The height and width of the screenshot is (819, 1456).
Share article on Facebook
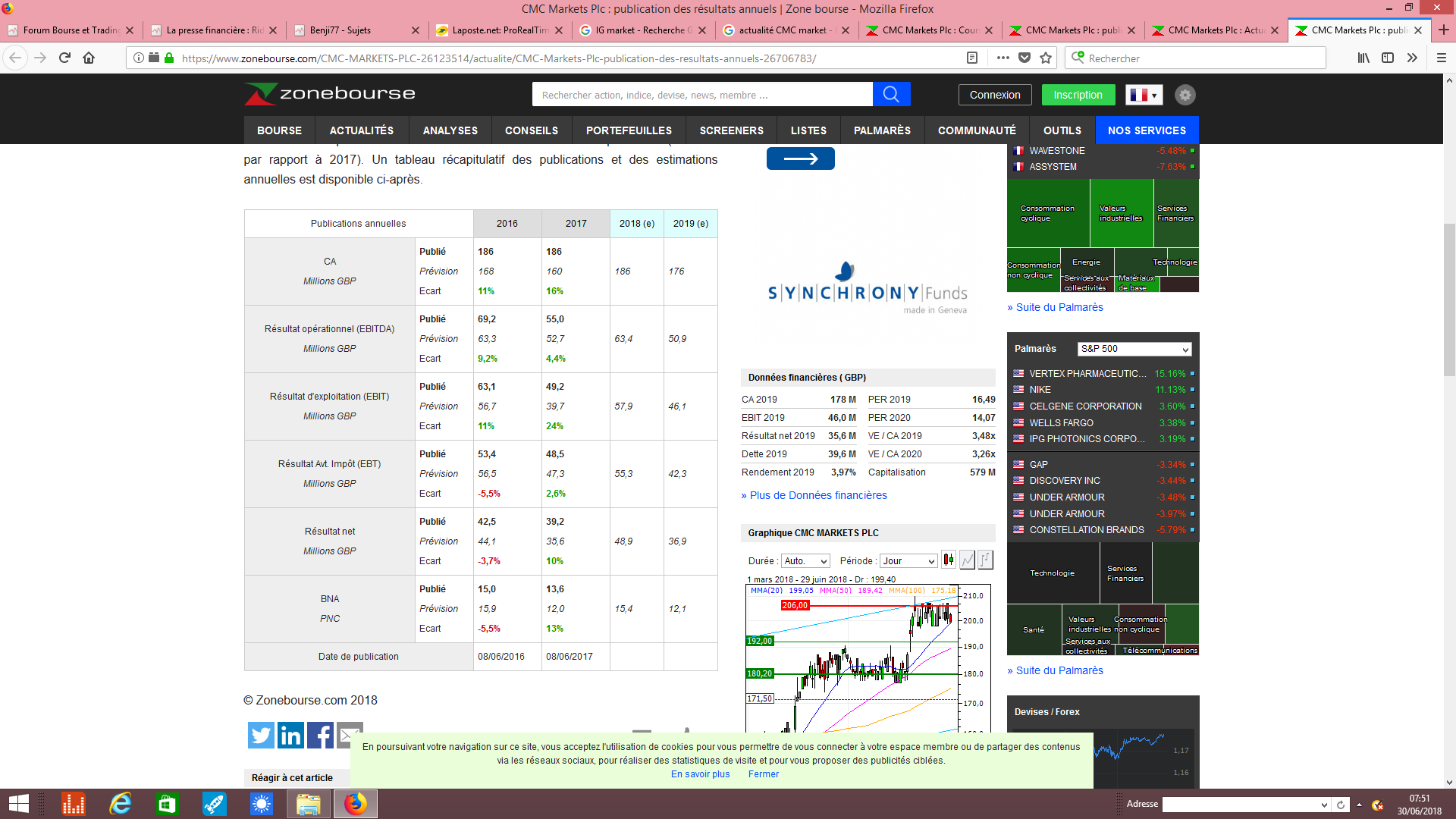pos(320,735)
